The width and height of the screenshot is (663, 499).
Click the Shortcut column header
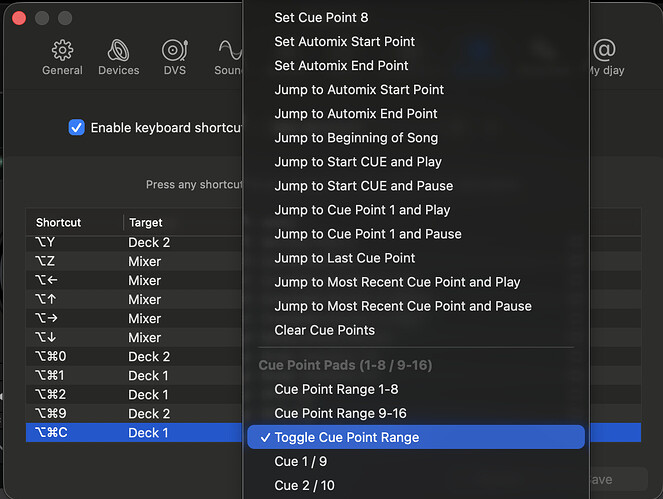coord(58,222)
